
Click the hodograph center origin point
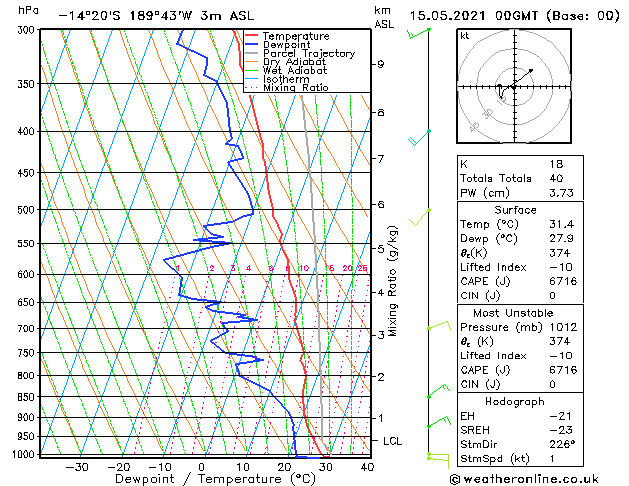pyautogui.click(x=514, y=86)
